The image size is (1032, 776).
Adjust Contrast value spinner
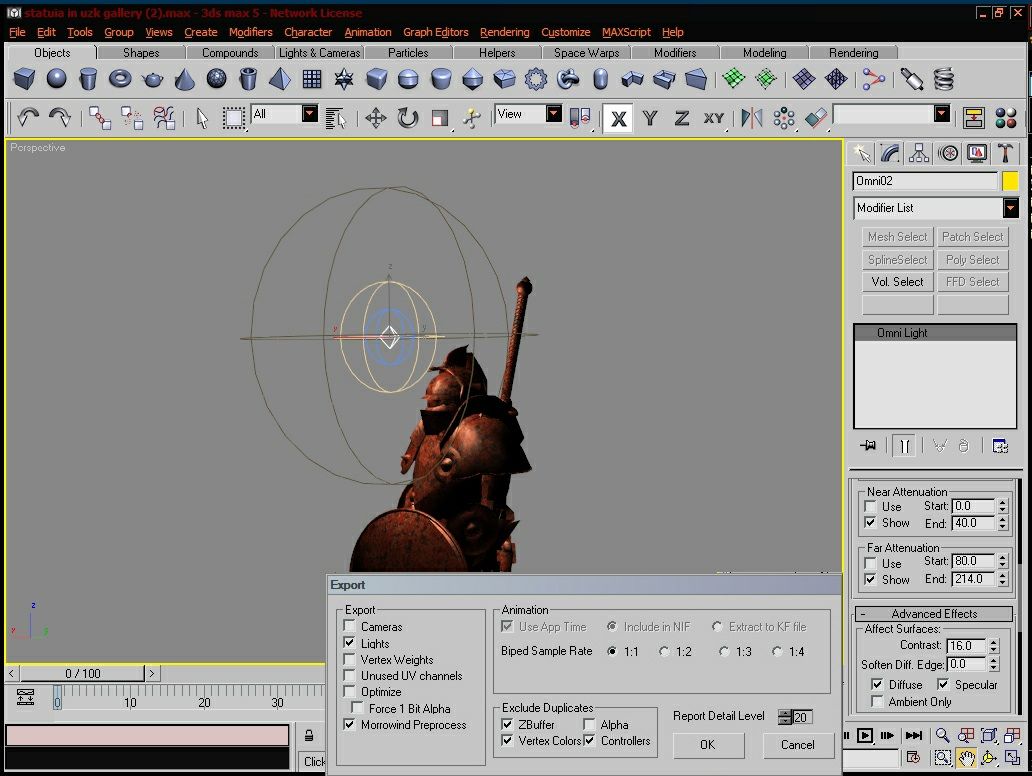[x=994, y=646]
